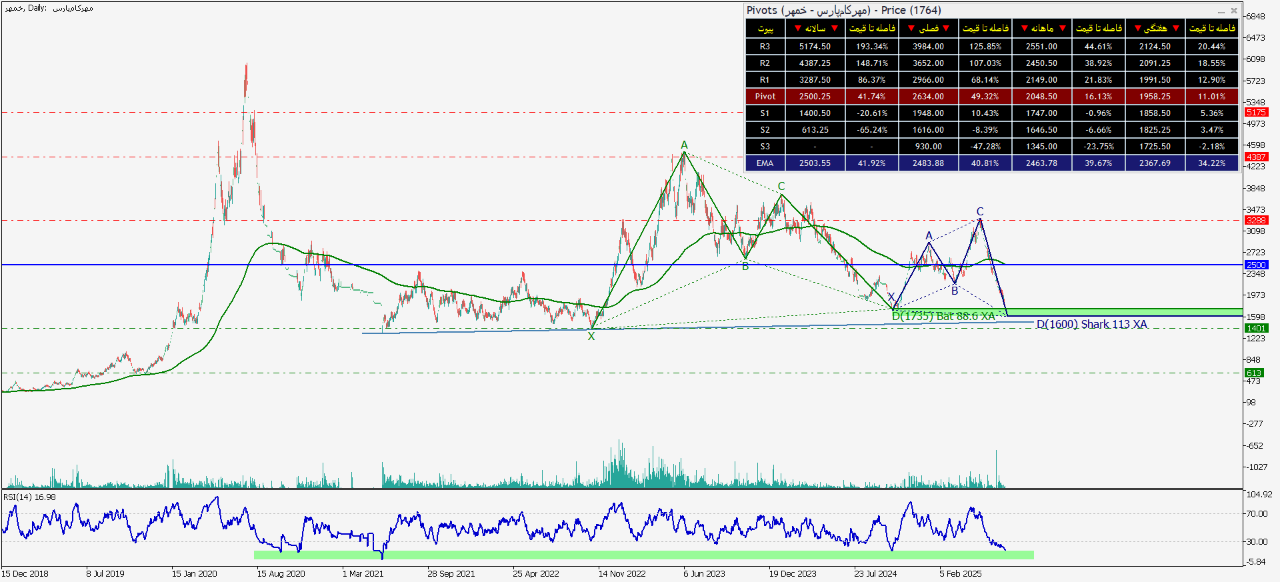Select the red 4387 price axis label
This screenshot has width=1280, height=582.
coord(1255,157)
